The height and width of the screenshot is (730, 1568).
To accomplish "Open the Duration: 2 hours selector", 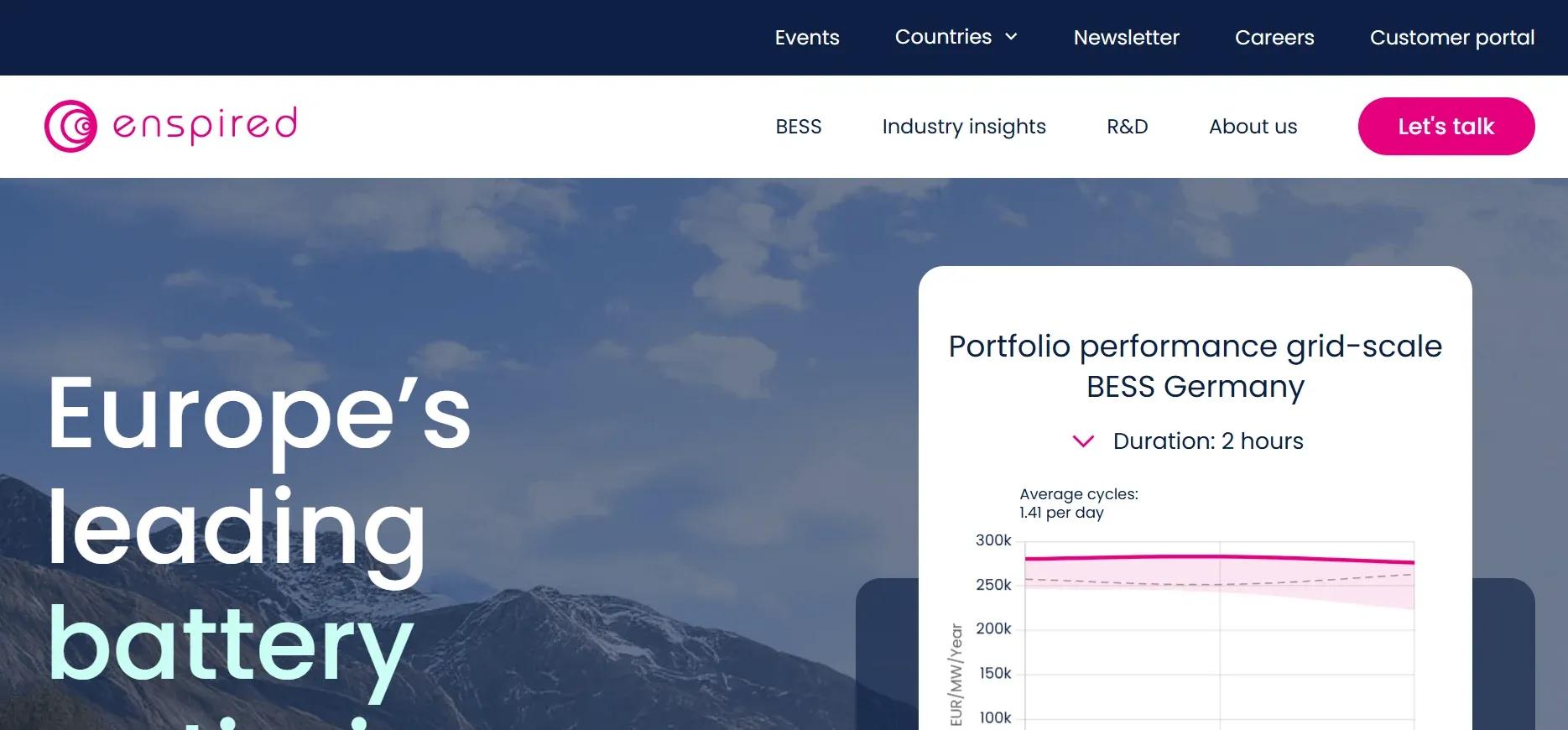I will point(1188,441).
